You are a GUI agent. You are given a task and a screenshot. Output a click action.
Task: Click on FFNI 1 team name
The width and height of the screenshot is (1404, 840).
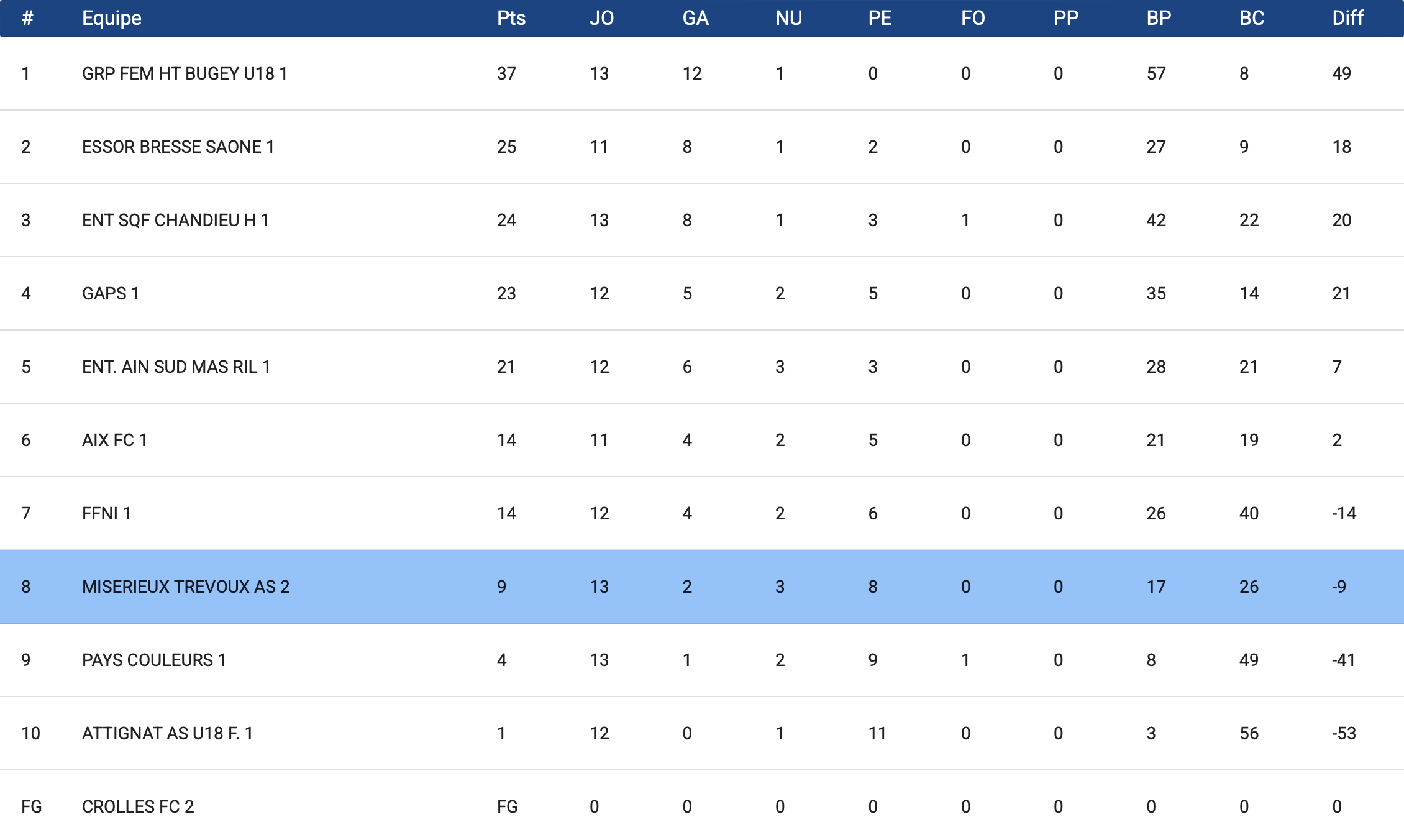point(106,514)
